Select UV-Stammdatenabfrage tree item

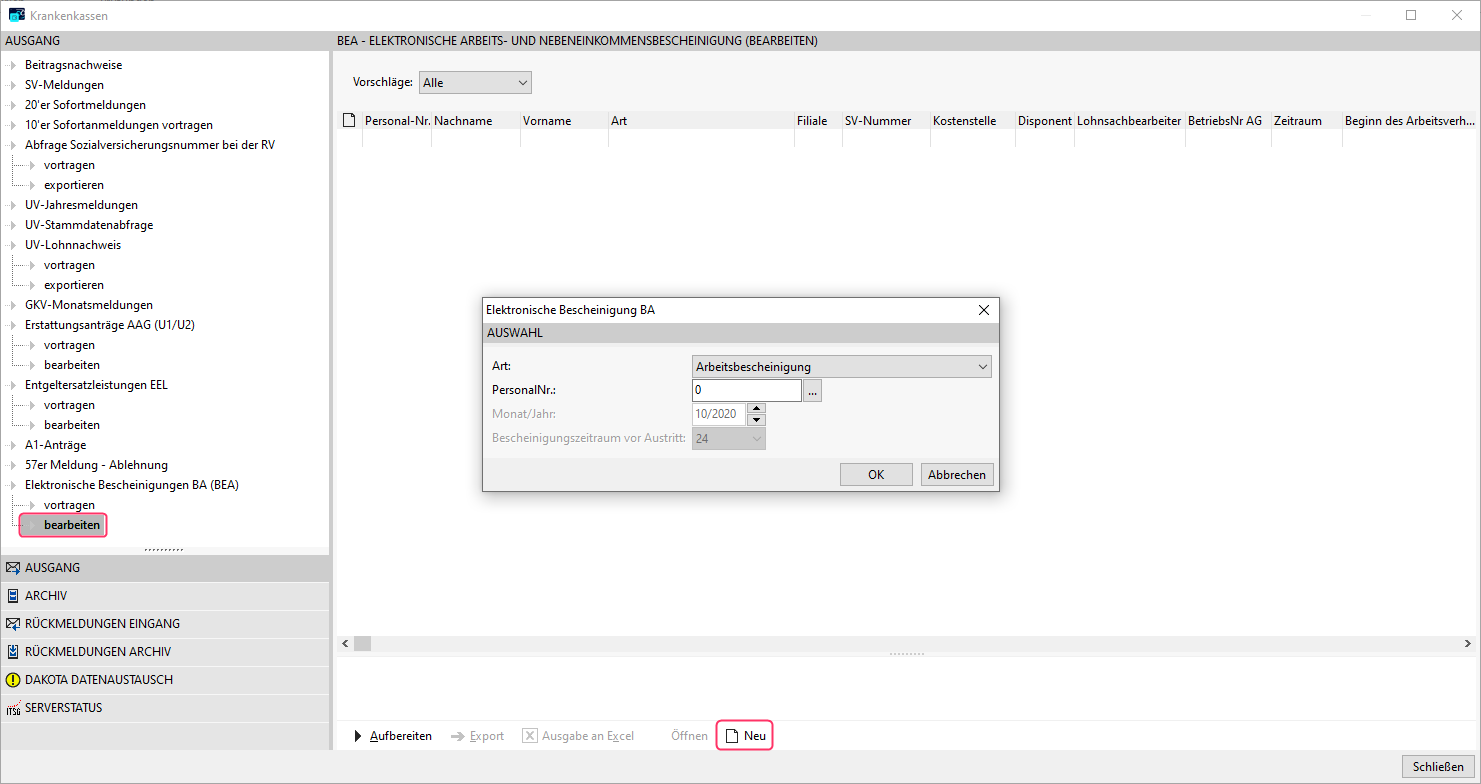click(89, 225)
